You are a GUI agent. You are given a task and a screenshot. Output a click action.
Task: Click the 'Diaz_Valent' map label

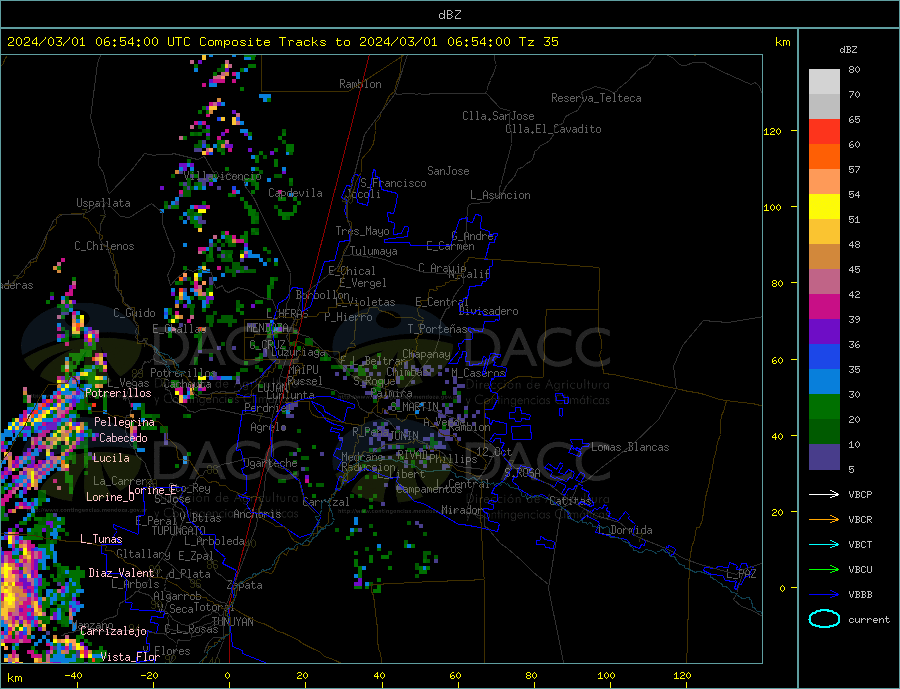pyautogui.click(x=121, y=573)
